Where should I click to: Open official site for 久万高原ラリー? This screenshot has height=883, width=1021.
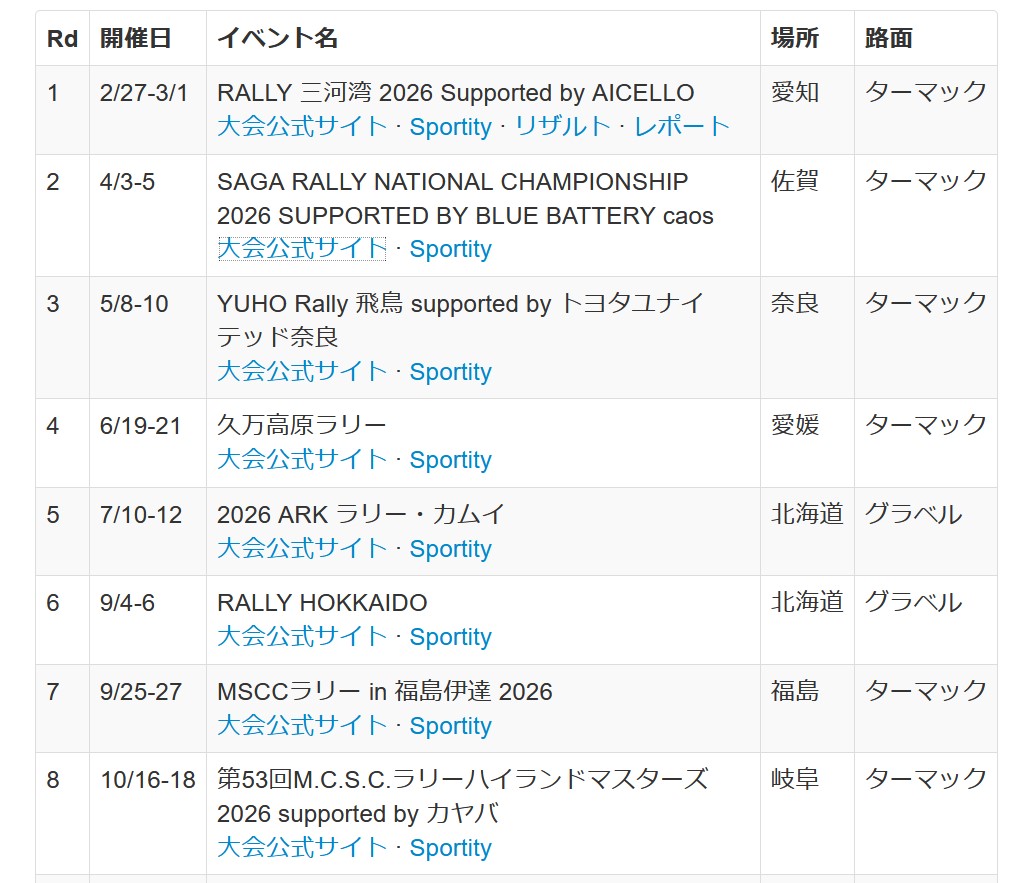pyautogui.click(x=302, y=460)
